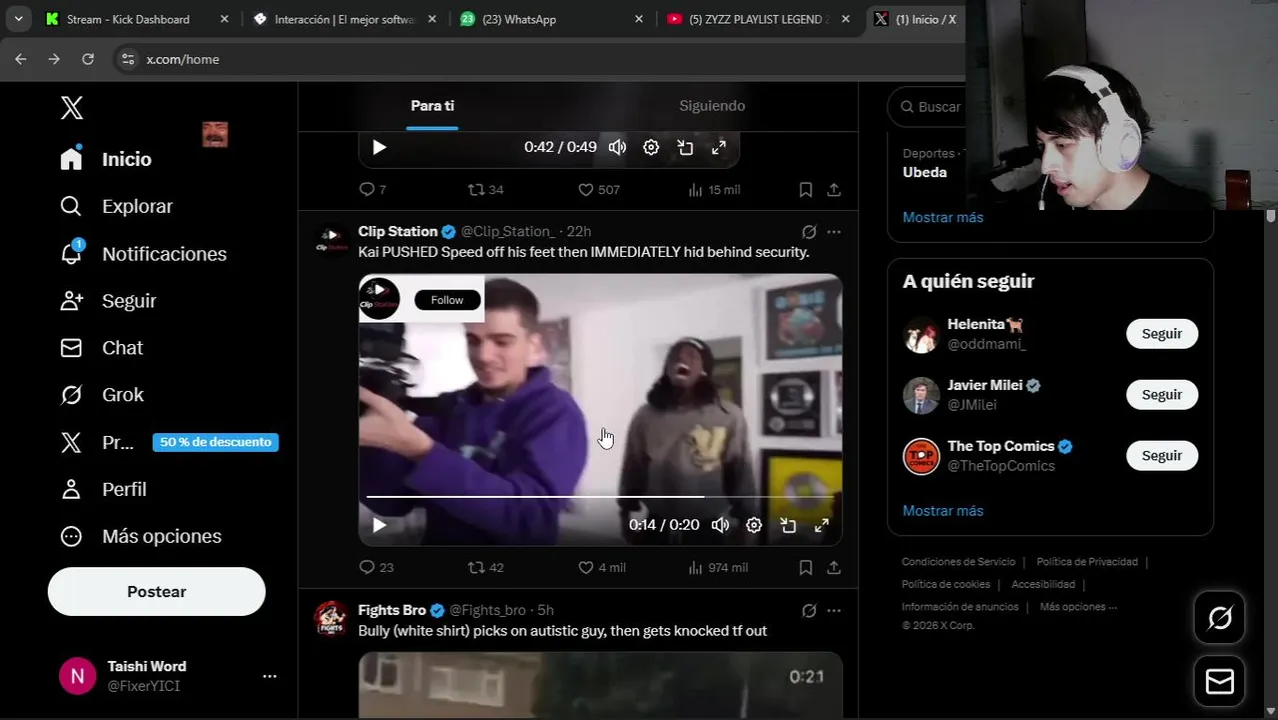
Task: Open Notificaciones bell icon
Action: click(71, 253)
